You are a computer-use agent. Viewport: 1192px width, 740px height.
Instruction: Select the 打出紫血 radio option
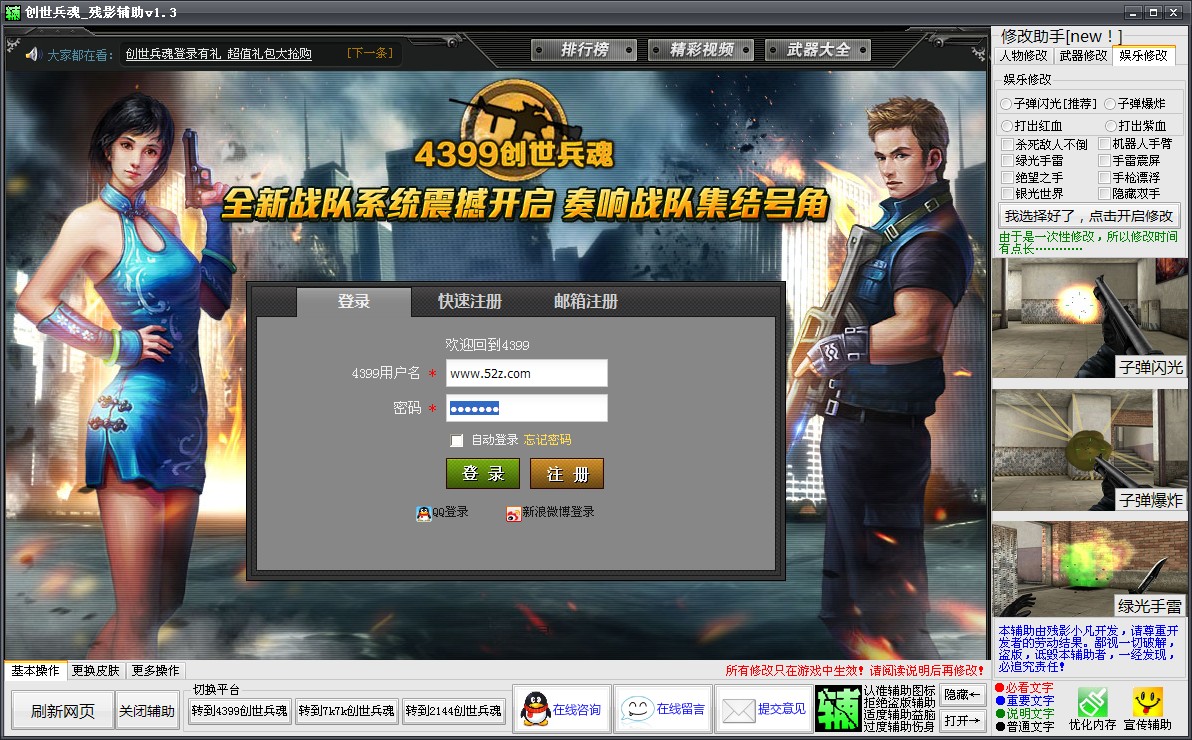tap(1111, 125)
